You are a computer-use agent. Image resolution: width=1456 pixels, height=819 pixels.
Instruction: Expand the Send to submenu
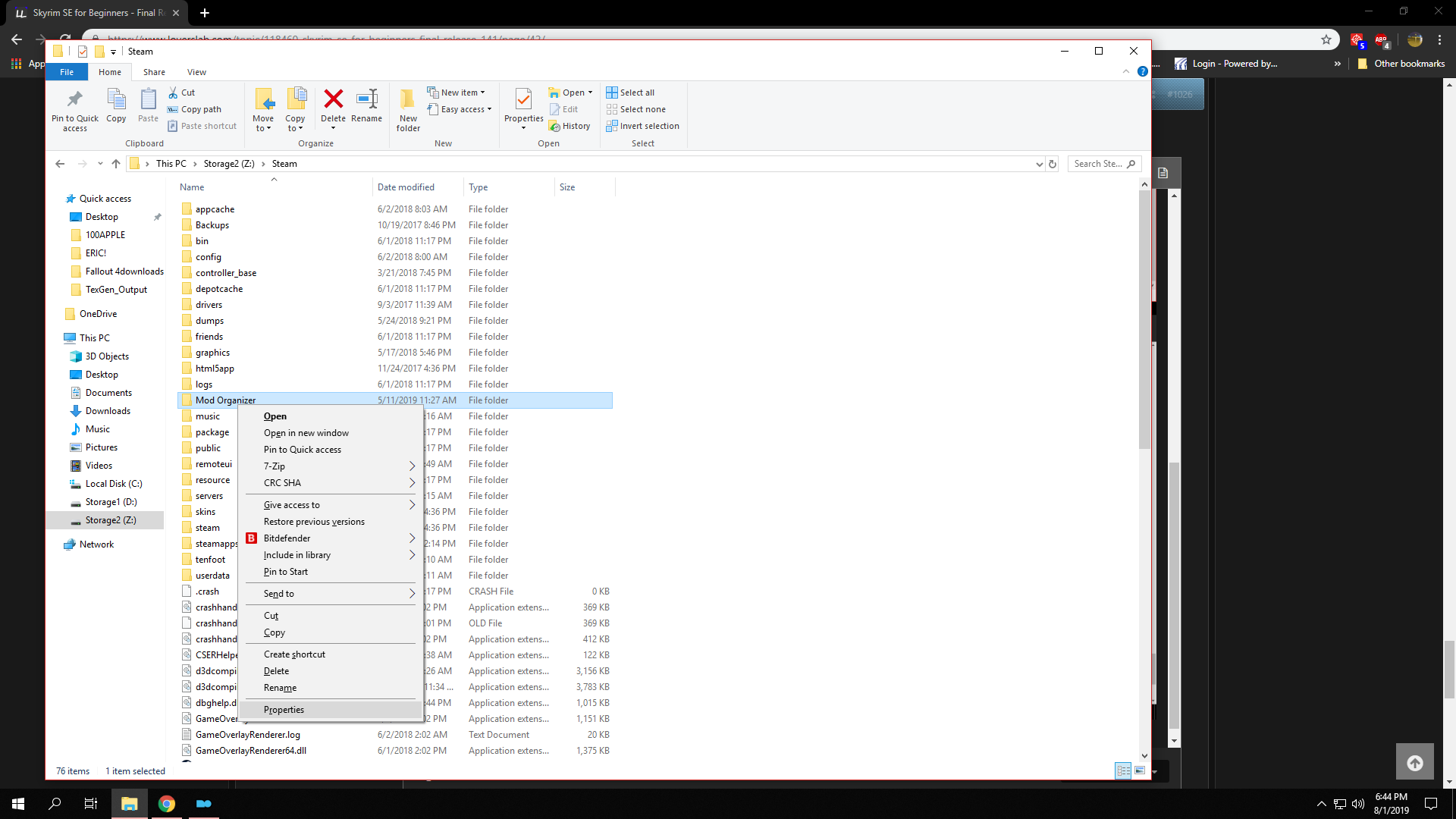tap(331, 594)
